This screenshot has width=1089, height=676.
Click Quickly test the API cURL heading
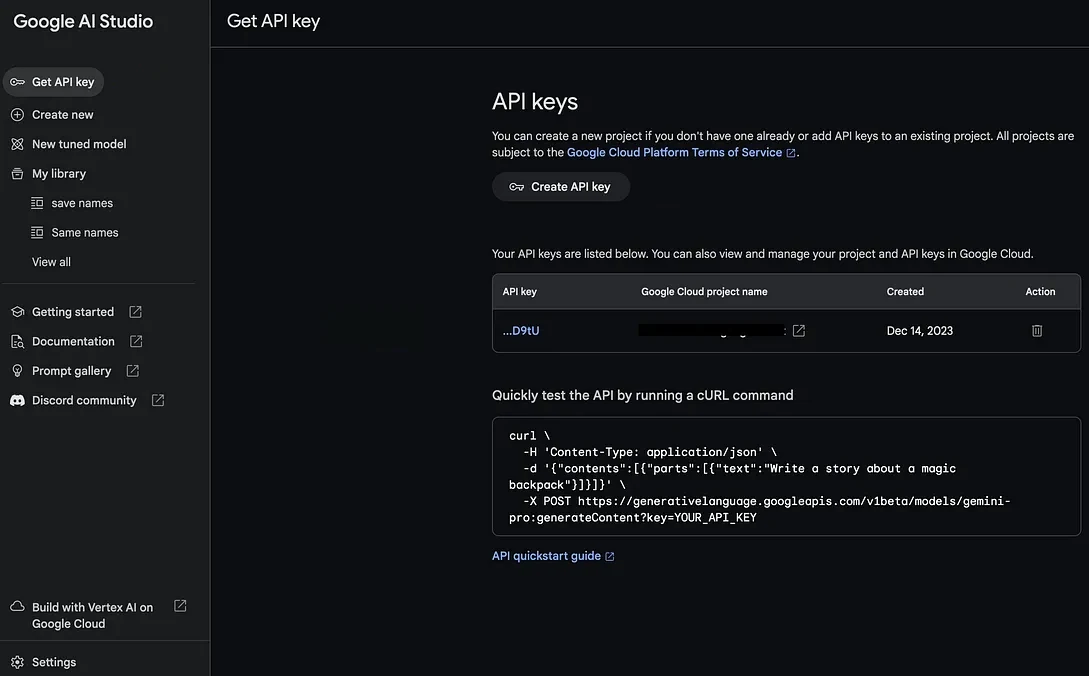click(x=642, y=395)
